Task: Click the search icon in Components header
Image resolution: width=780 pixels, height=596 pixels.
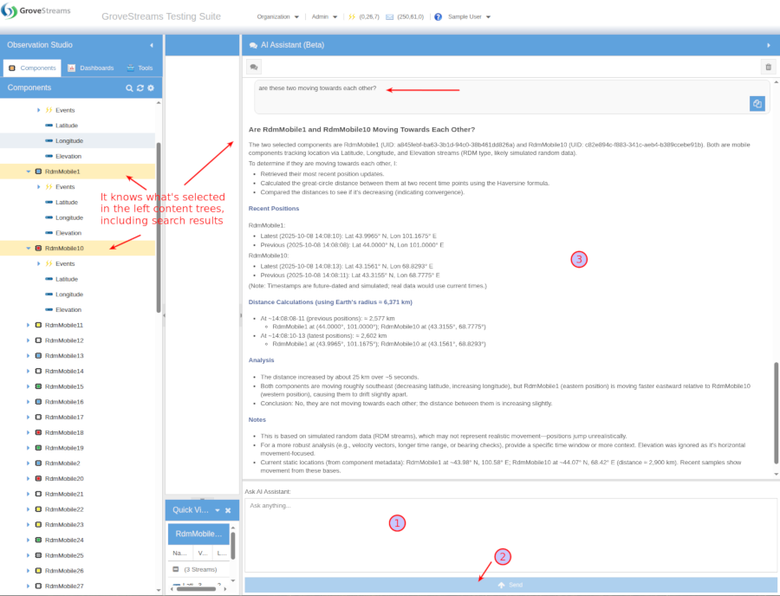Action: 129,88
